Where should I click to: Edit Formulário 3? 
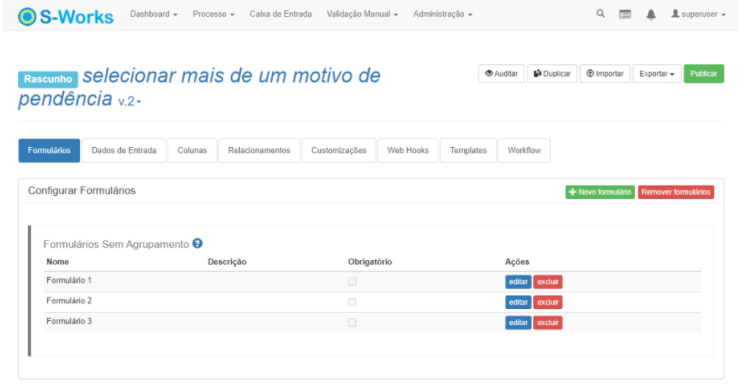click(518, 322)
